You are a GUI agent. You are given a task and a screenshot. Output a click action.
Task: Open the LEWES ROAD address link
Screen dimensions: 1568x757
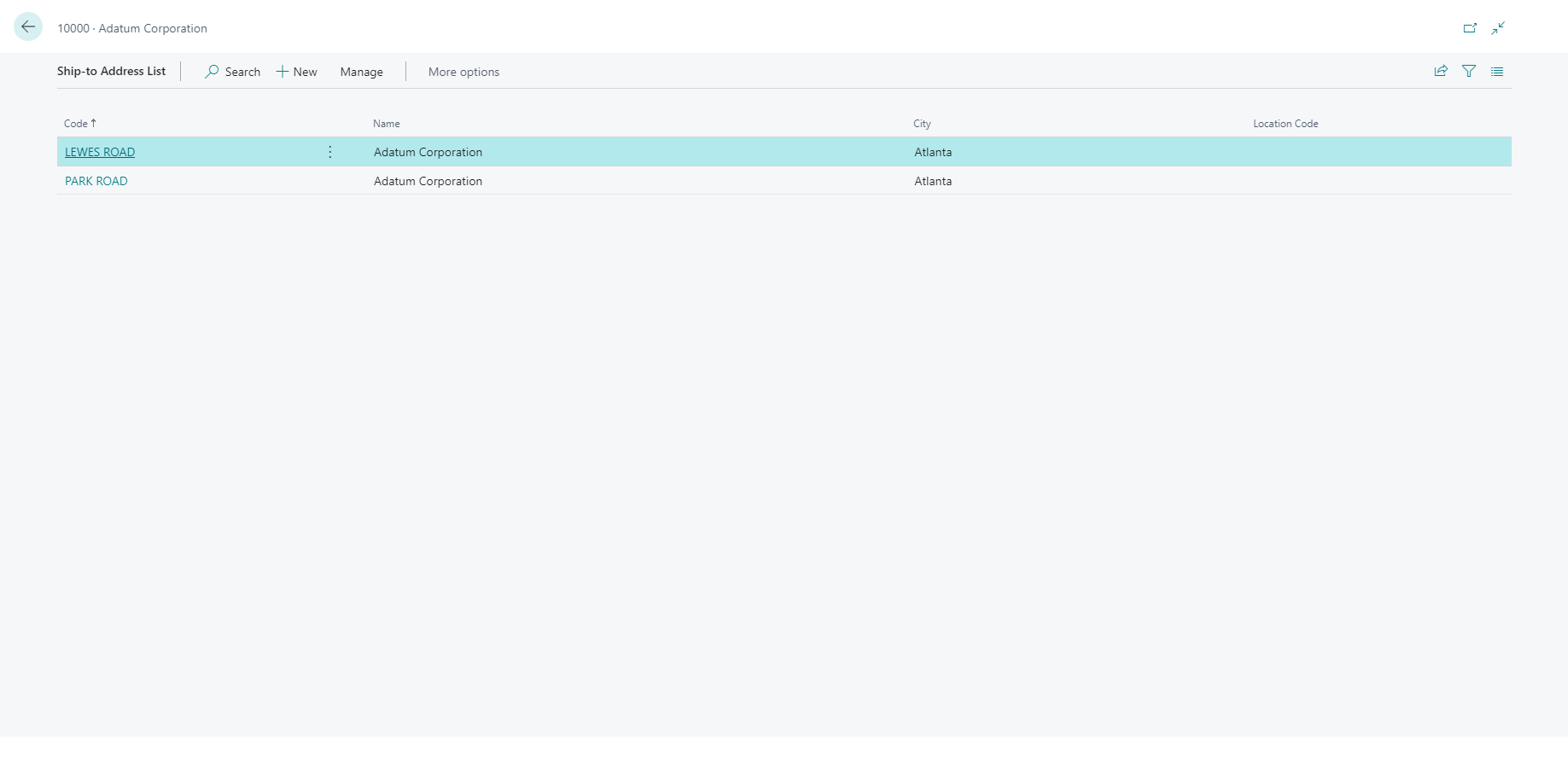tap(100, 152)
